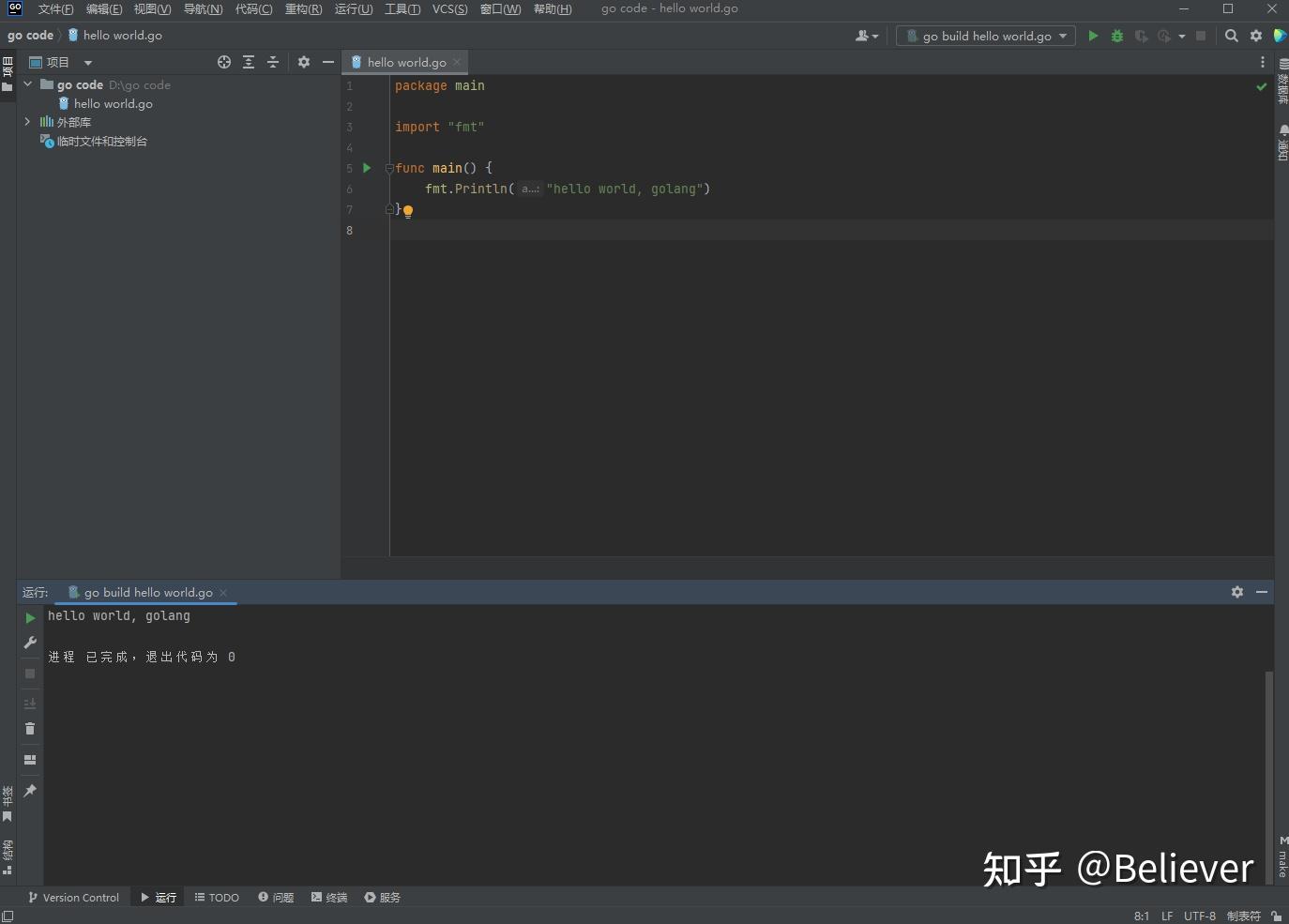This screenshot has height=924, width=1289.
Task: Open 导航(N) menu
Action: pyautogui.click(x=203, y=8)
